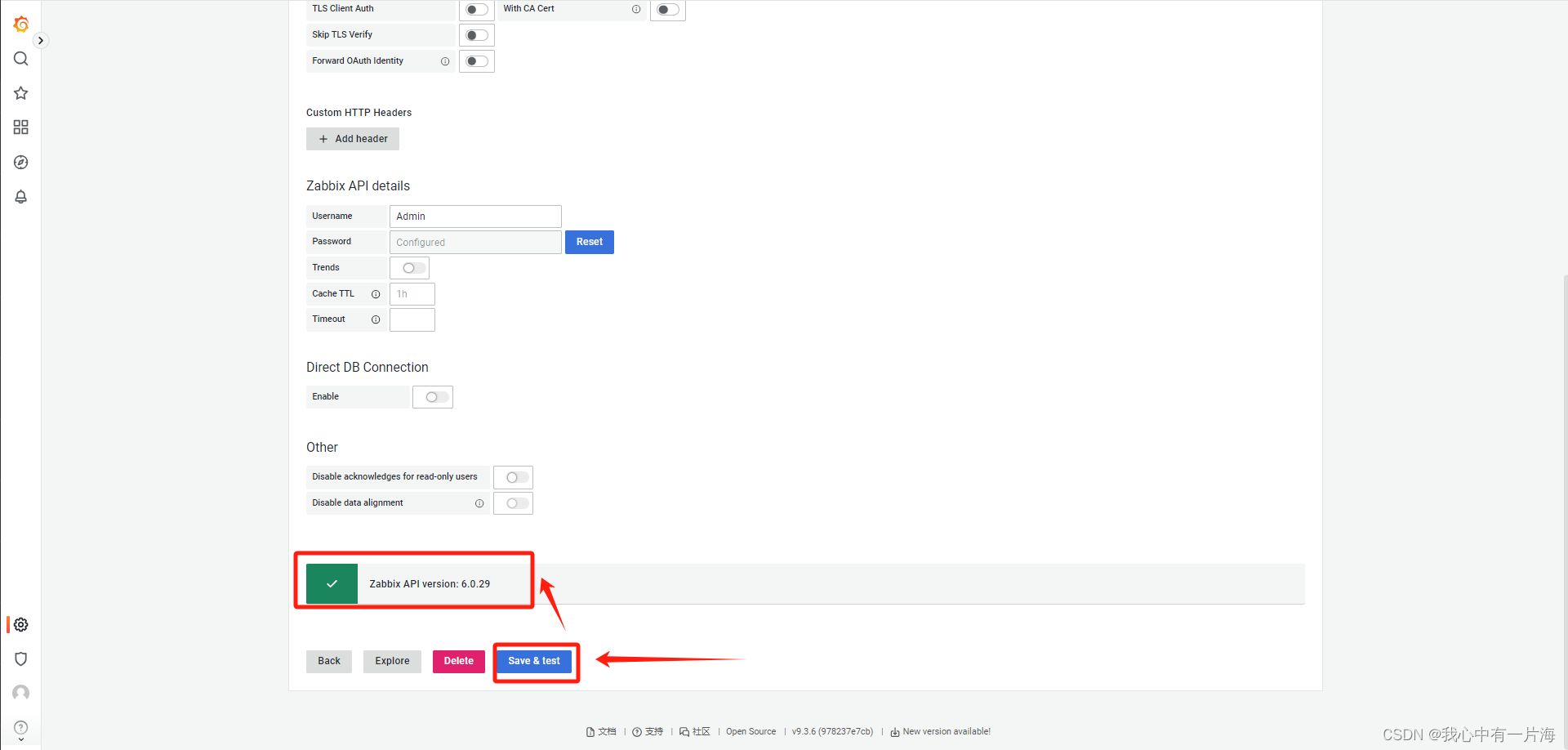1568x750 pixels.
Task: Click the Open Source footer link
Action: point(751,732)
